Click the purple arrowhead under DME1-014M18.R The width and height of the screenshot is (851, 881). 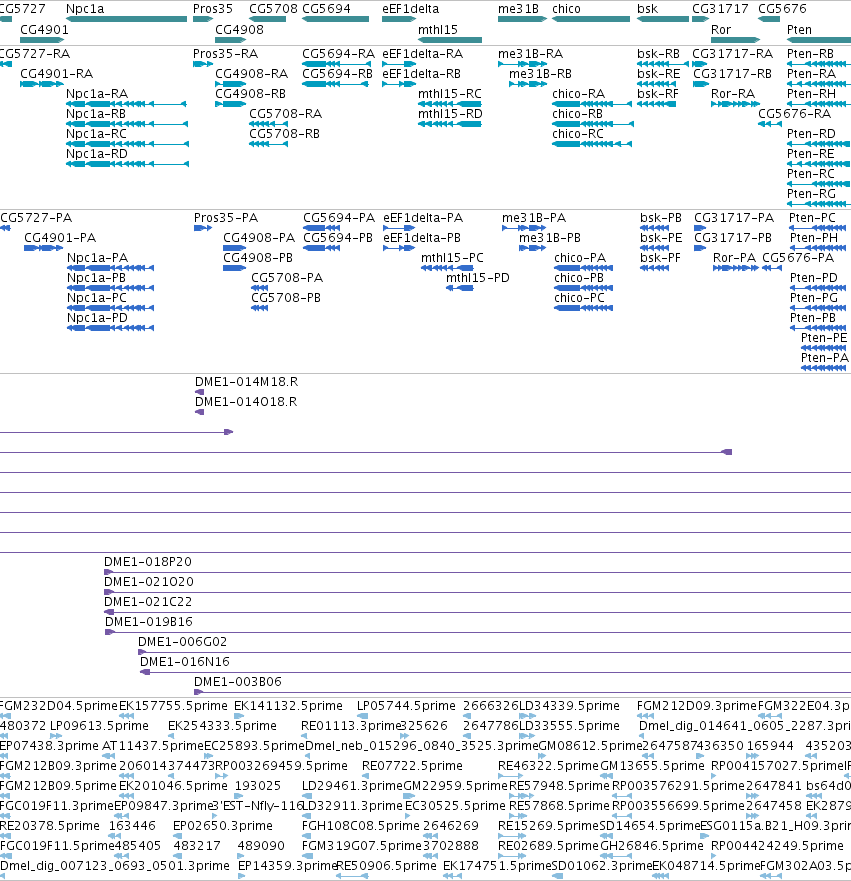click(199, 392)
